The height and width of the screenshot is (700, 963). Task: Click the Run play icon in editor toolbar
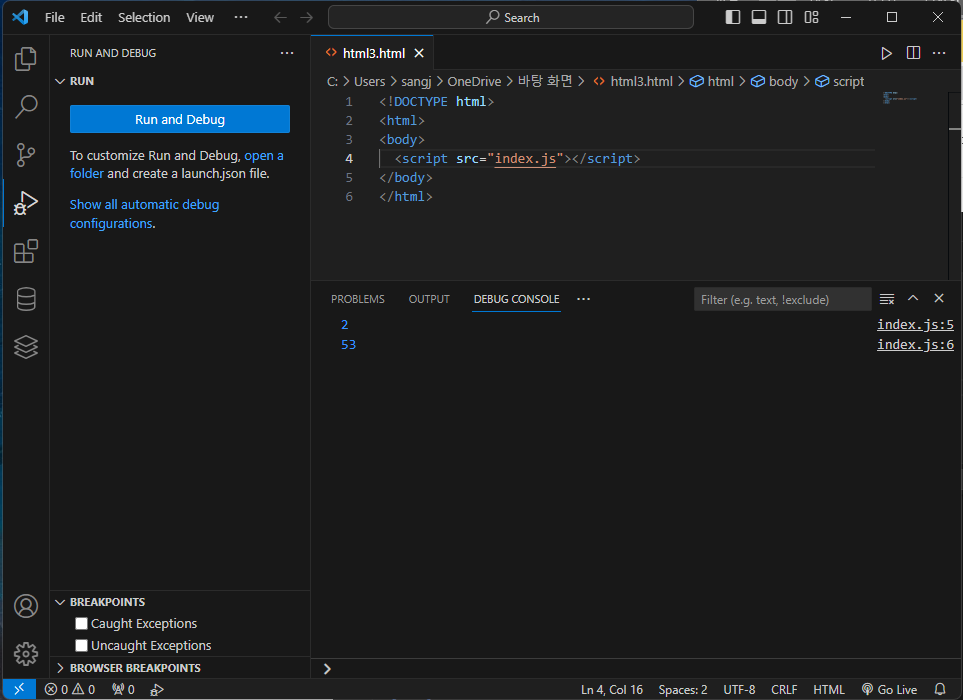click(886, 53)
